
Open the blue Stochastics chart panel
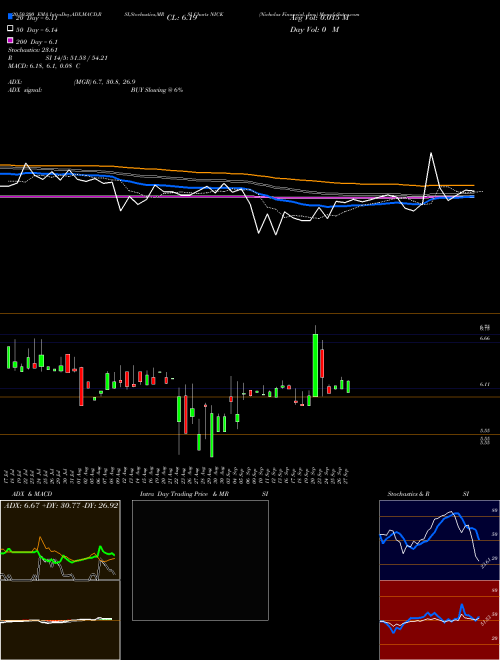439,540
